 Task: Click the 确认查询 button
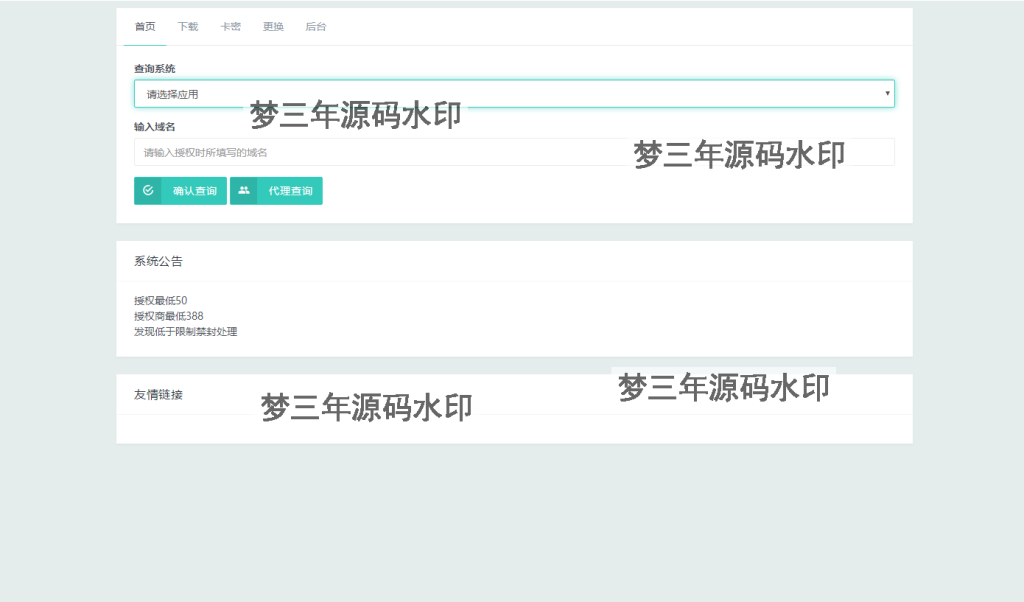[180, 191]
